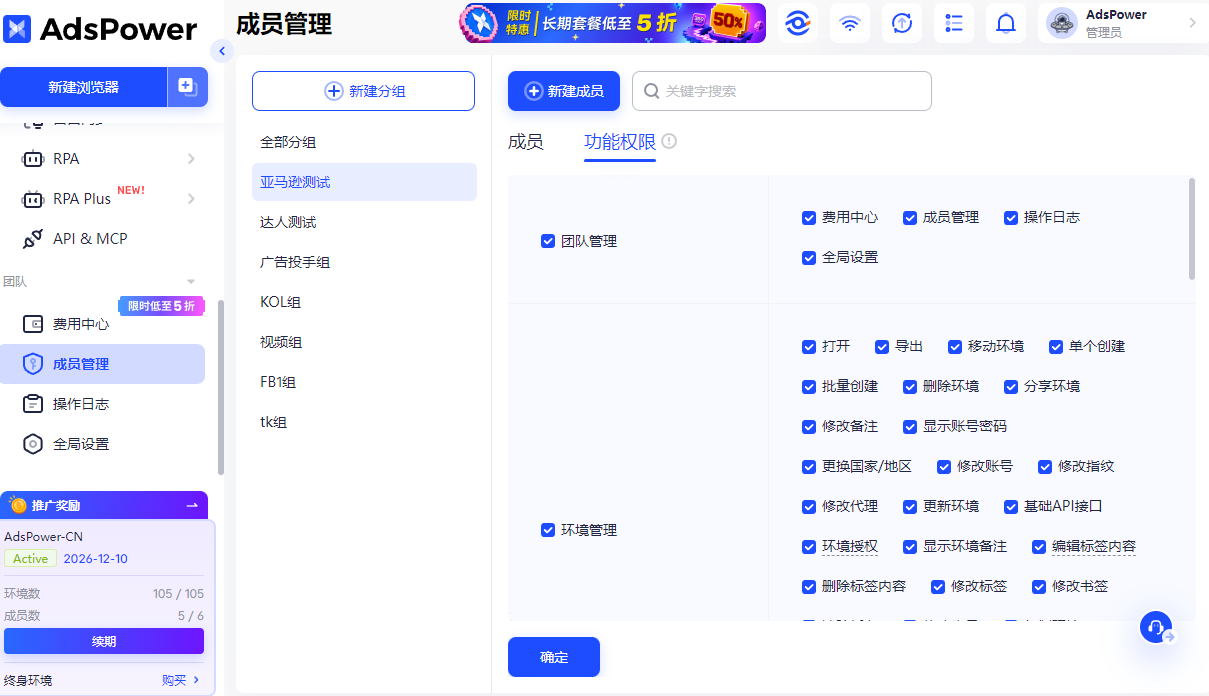Click the arrow on the 推广奖励 banner
This screenshot has height=696, width=1209.
point(192,506)
